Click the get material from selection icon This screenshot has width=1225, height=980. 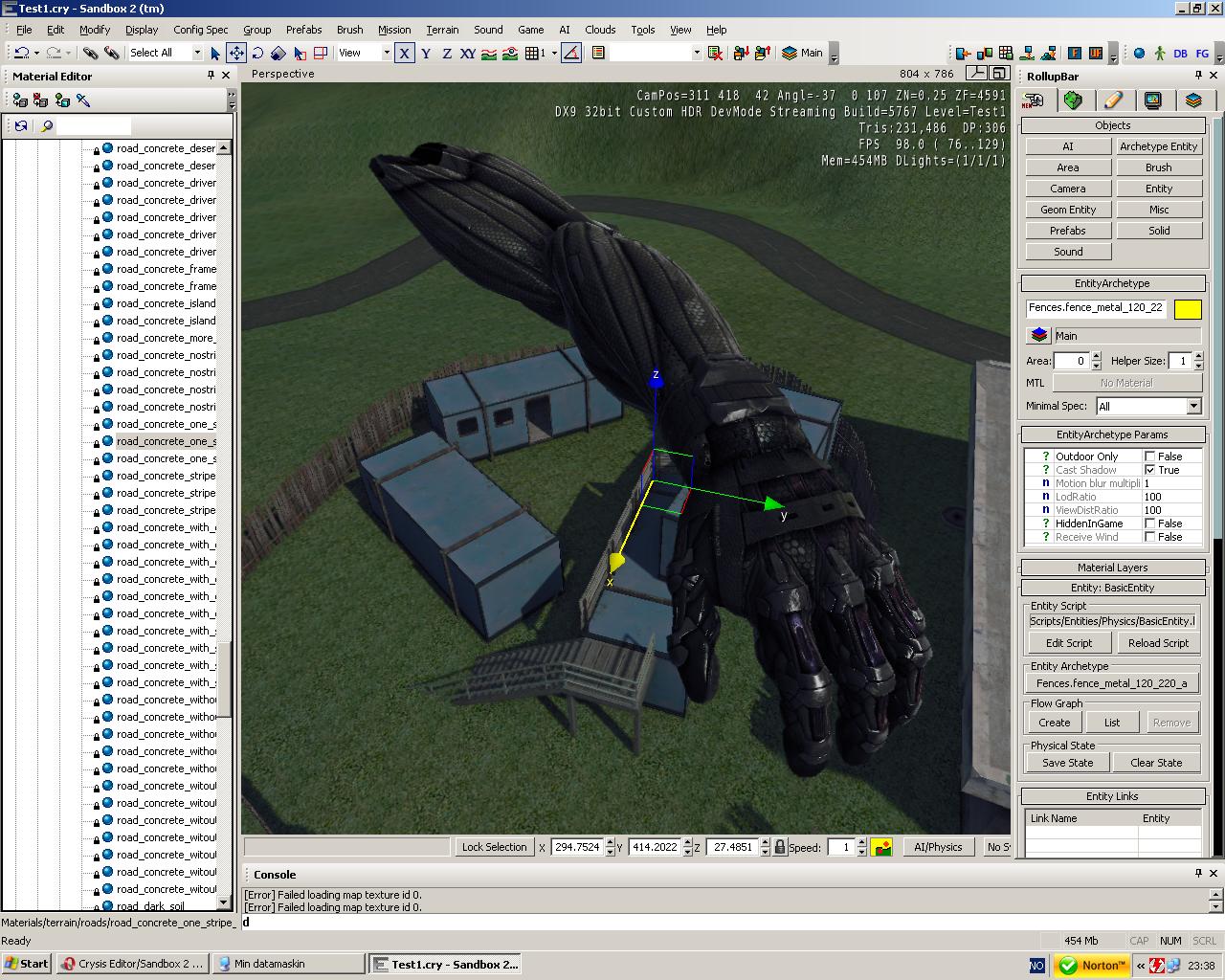[x=62, y=100]
